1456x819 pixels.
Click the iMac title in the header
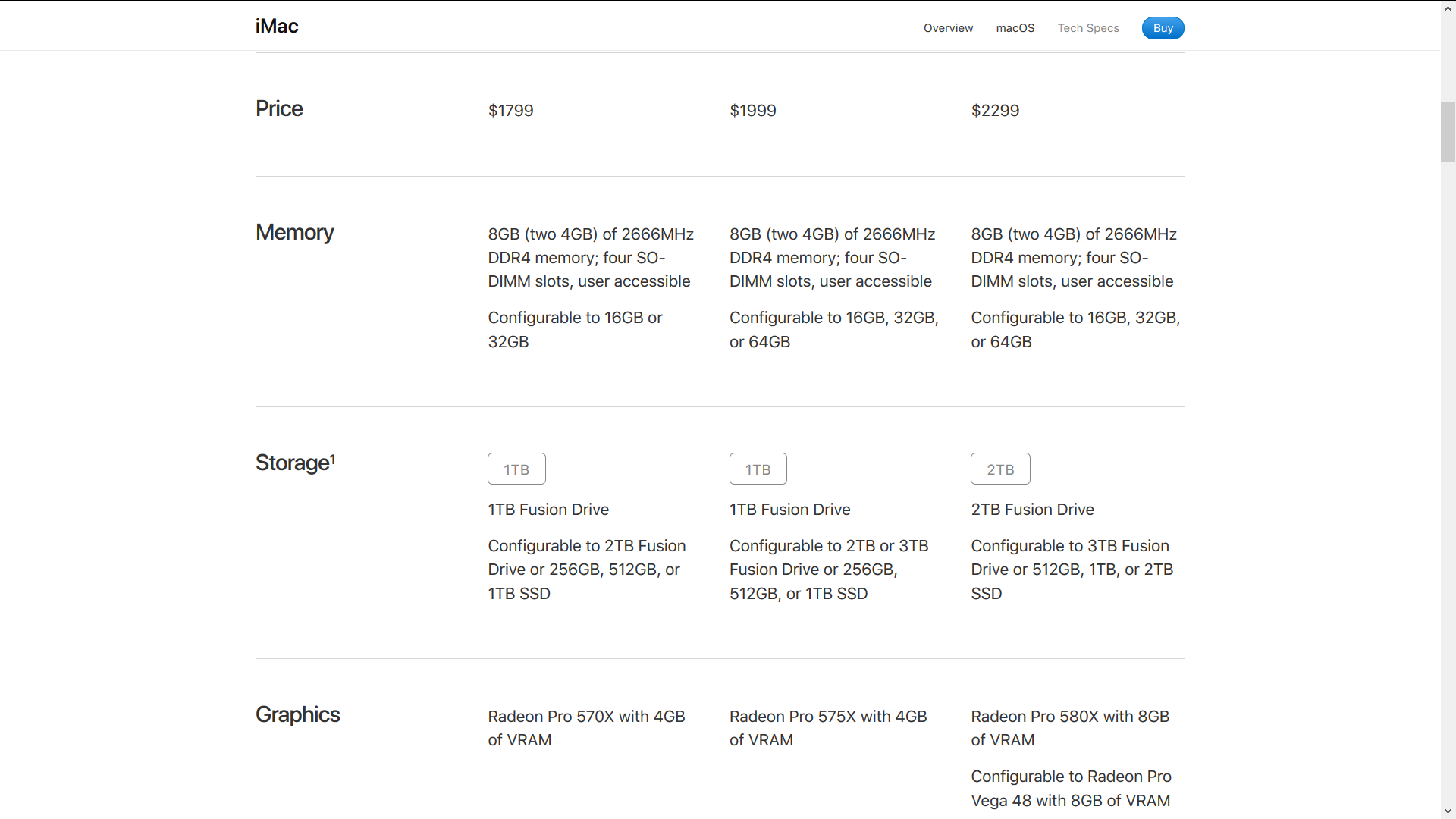[x=277, y=27]
